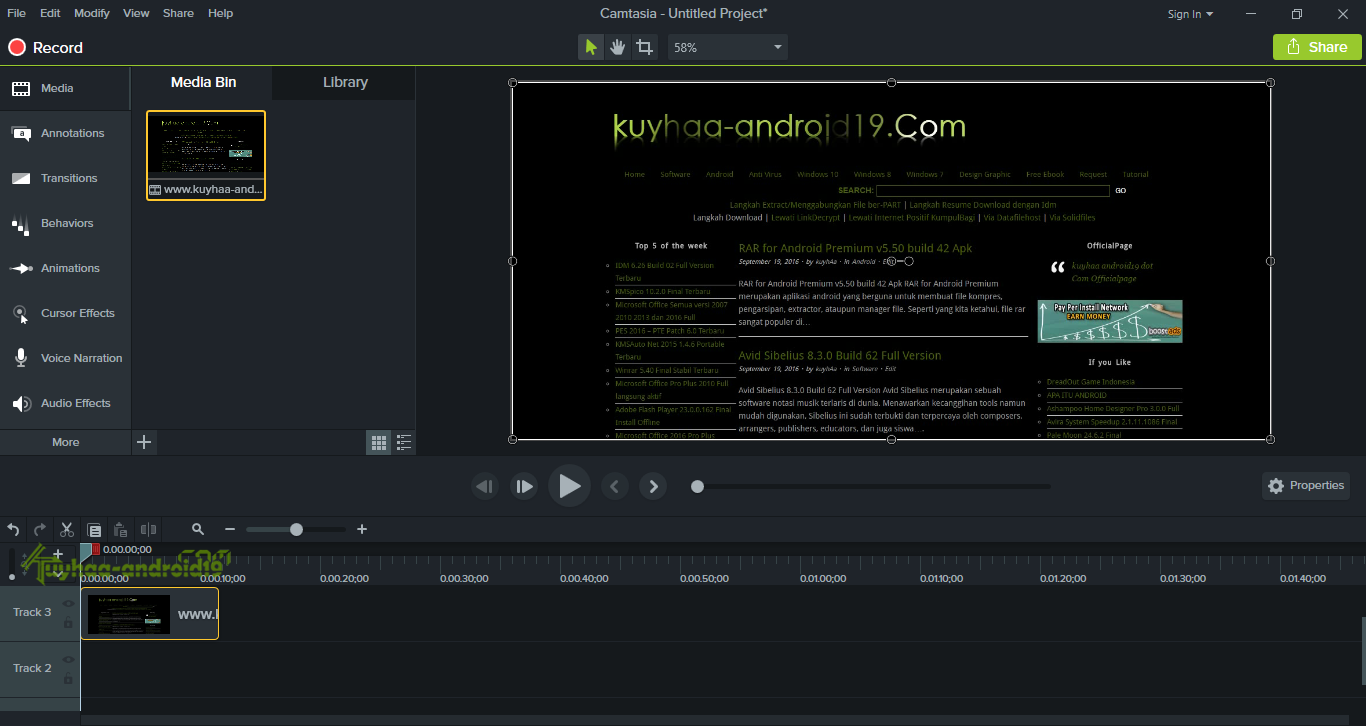Open the Audio Effects panel
The height and width of the screenshot is (726, 1366).
point(65,403)
